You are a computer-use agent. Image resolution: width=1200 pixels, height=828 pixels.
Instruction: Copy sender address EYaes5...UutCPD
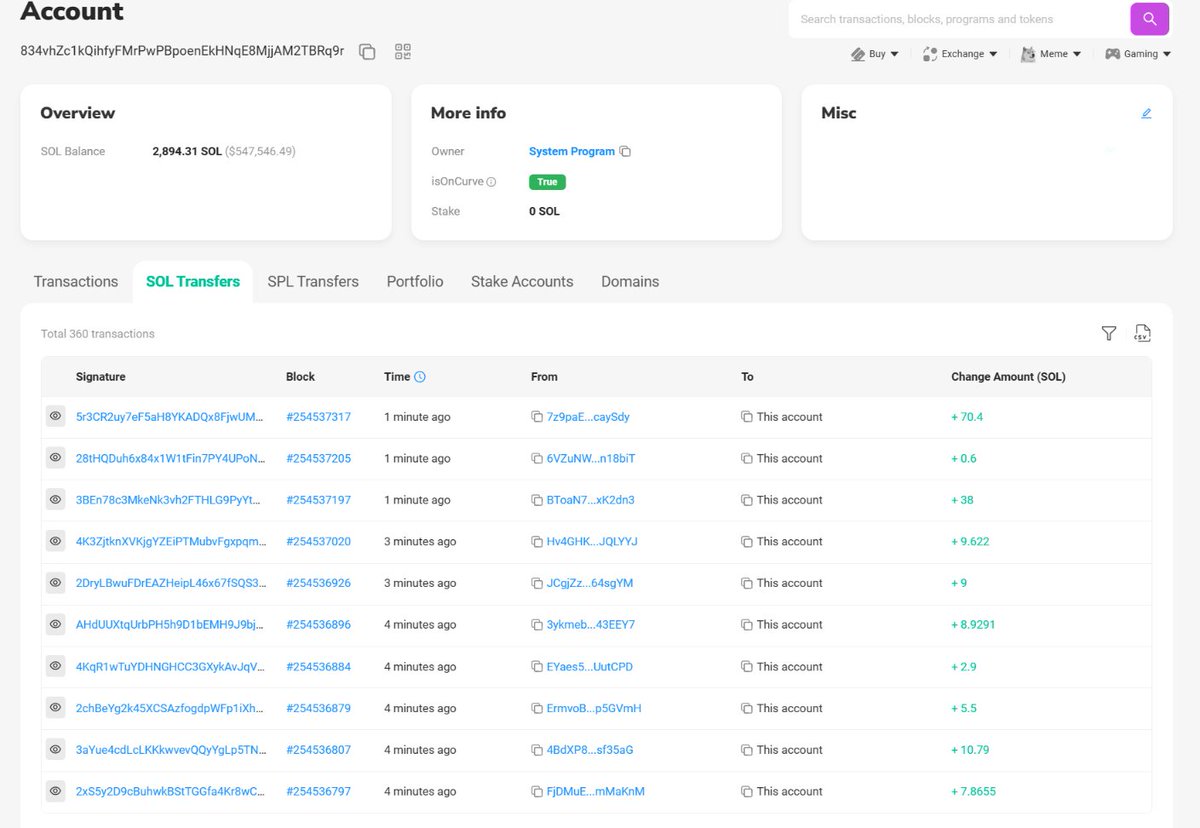[537, 667]
